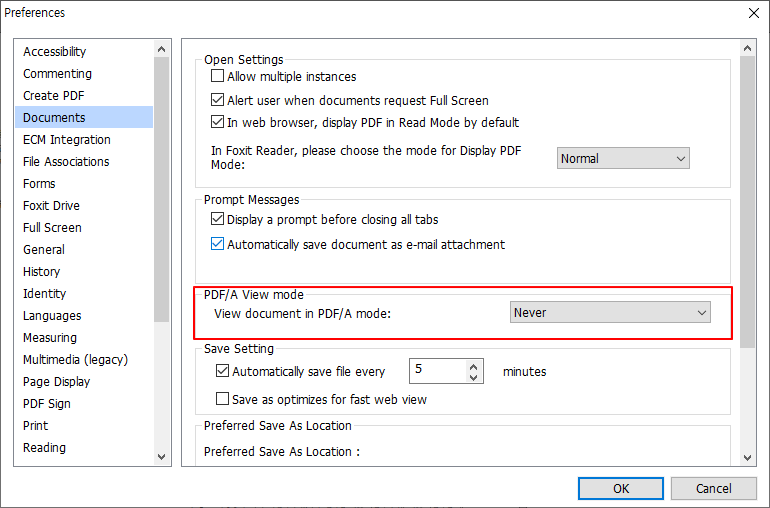
Task: Toggle Automatically save file every checkbox
Action: (222, 370)
